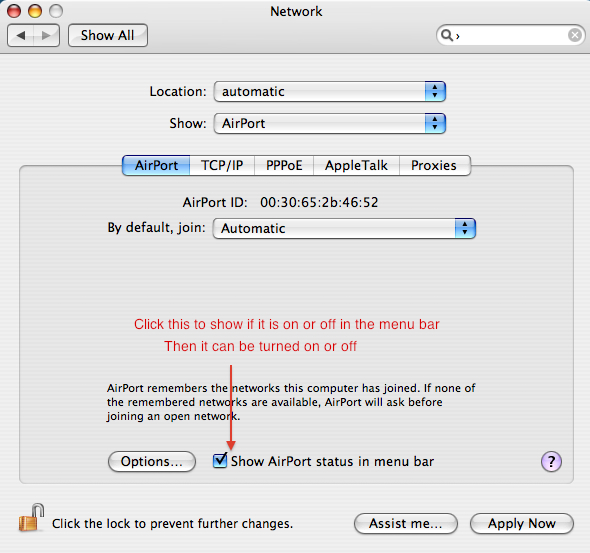Switch to the TCP/IP tab
Viewport: 590px width, 553px height.
click(222, 166)
